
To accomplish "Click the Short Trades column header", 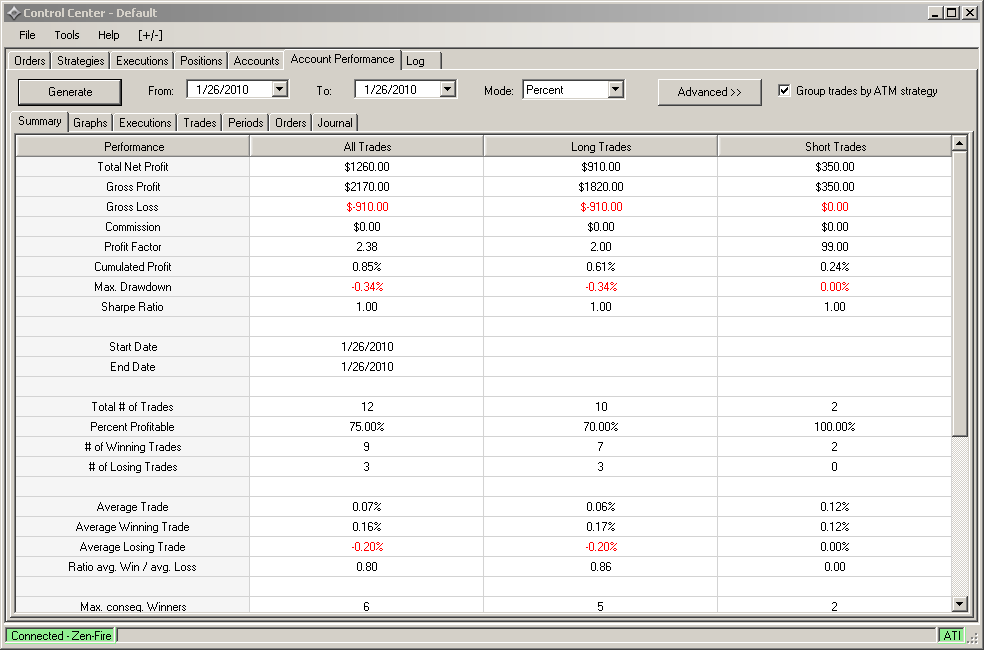I will (835, 147).
